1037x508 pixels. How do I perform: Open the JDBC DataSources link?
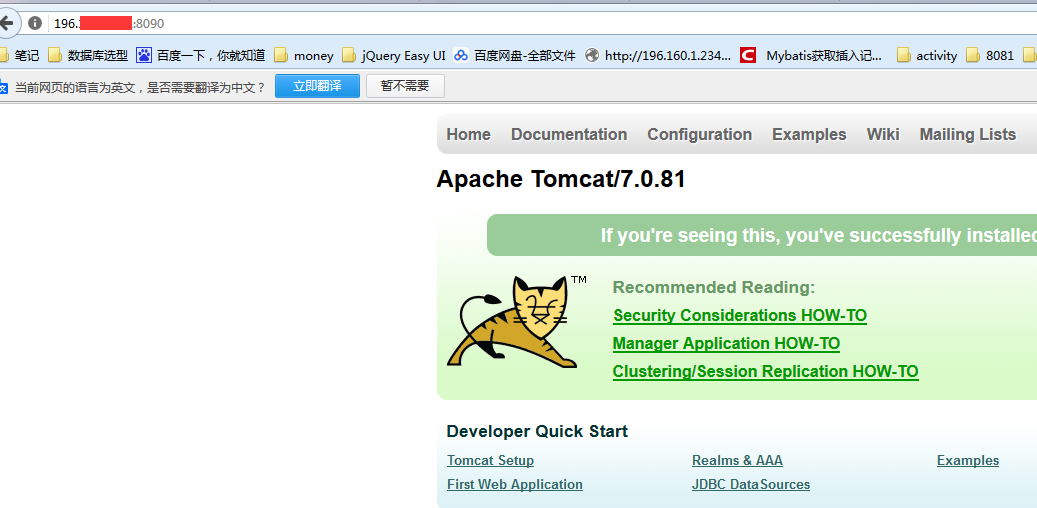click(x=751, y=485)
